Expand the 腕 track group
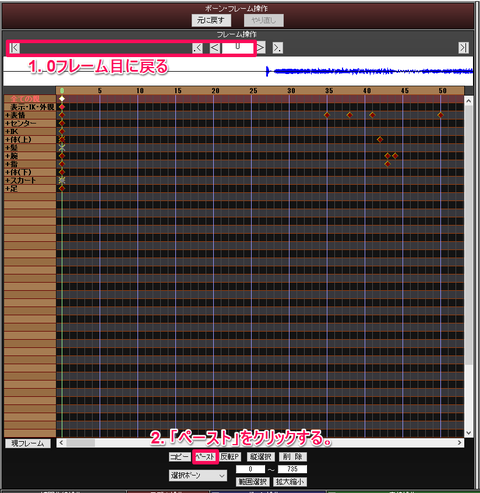Screen dimensions: 480x493 [x=7, y=156]
